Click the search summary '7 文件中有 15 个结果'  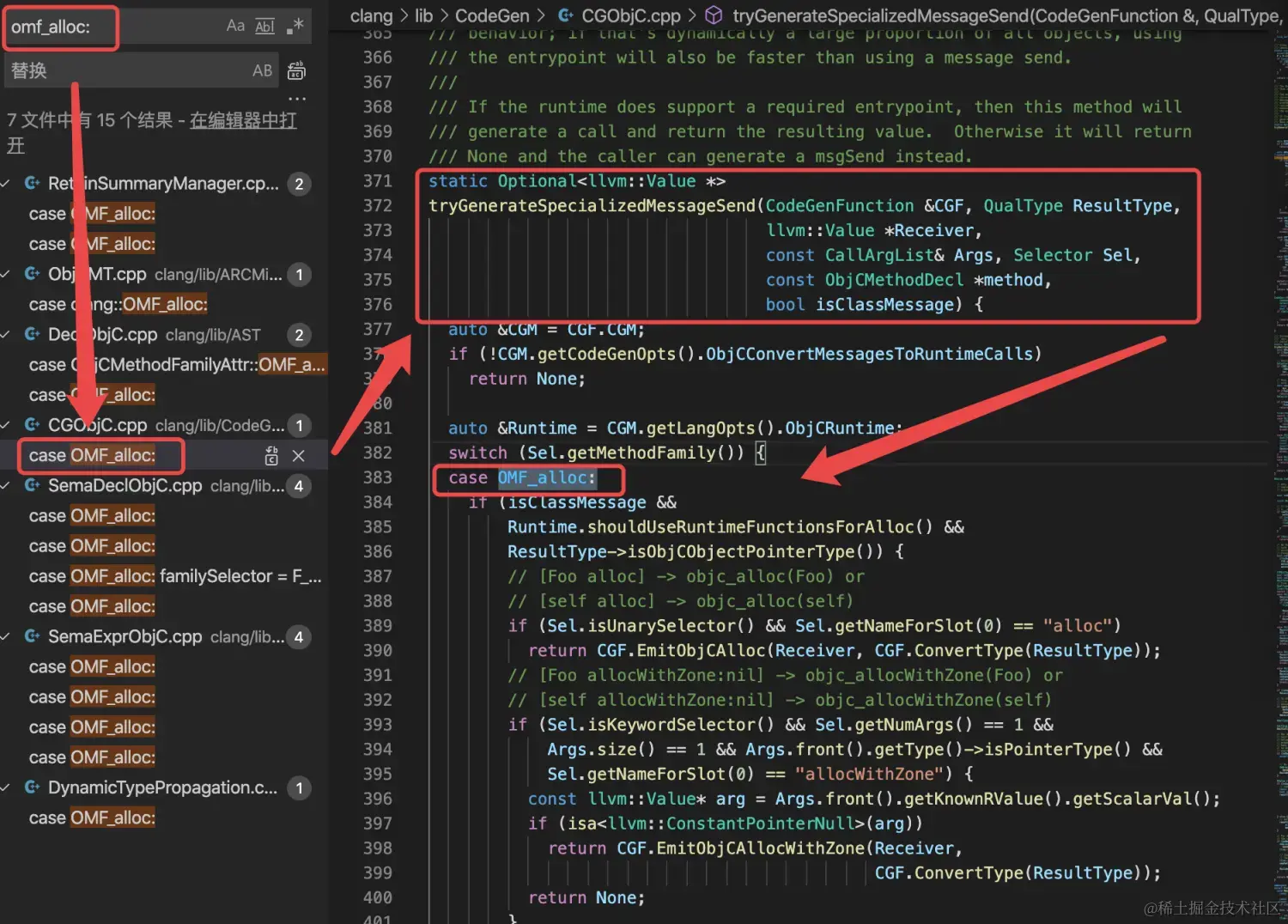point(89,120)
